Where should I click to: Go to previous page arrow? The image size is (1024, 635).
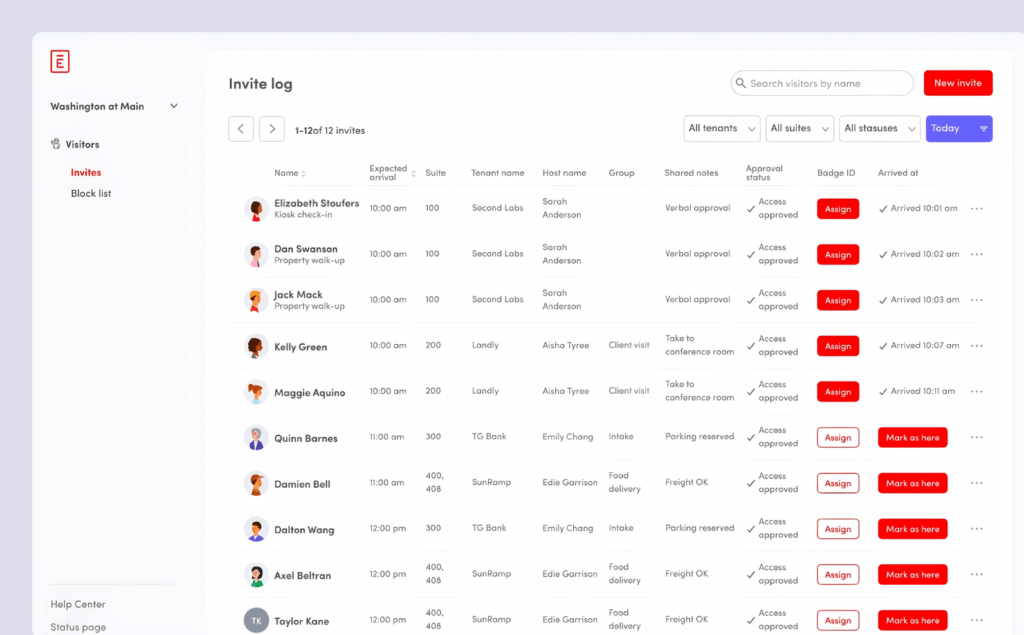click(x=241, y=129)
